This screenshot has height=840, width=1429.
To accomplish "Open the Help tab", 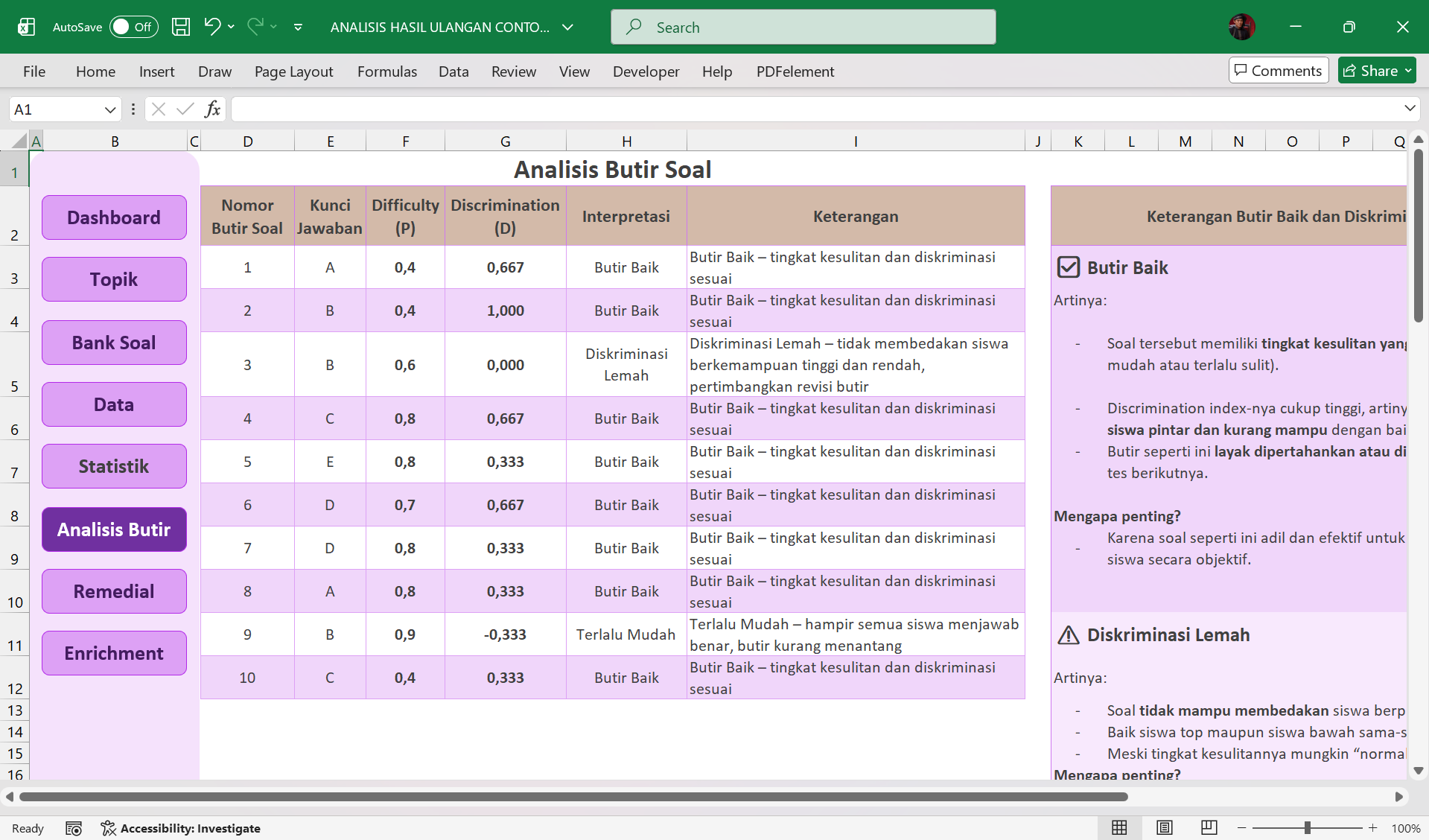I will click(717, 71).
